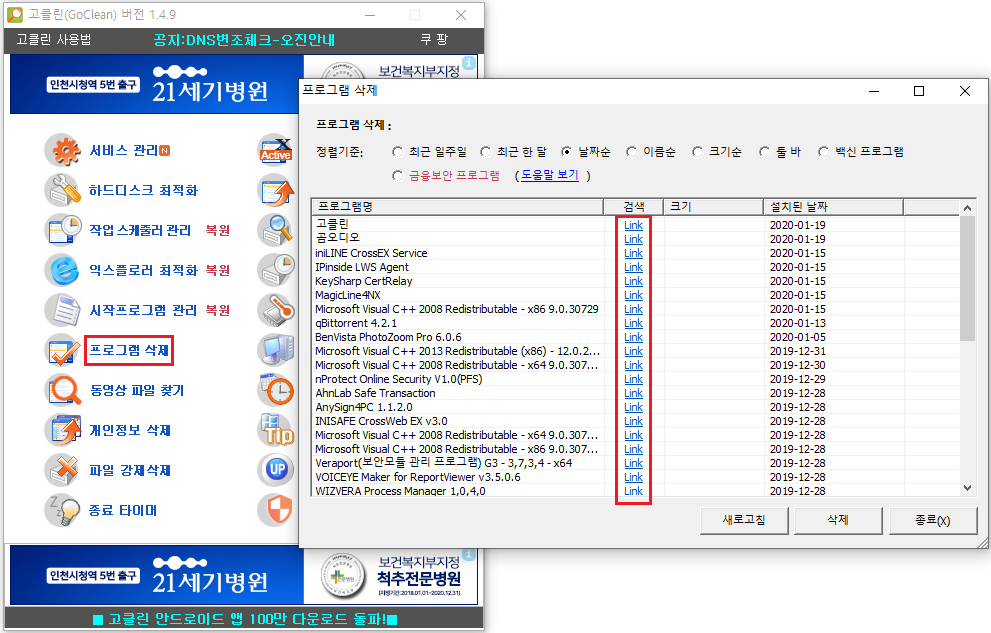The height and width of the screenshot is (633, 991).
Task: Sort by the '프로그램명' column header
Action: coord(458,207)
